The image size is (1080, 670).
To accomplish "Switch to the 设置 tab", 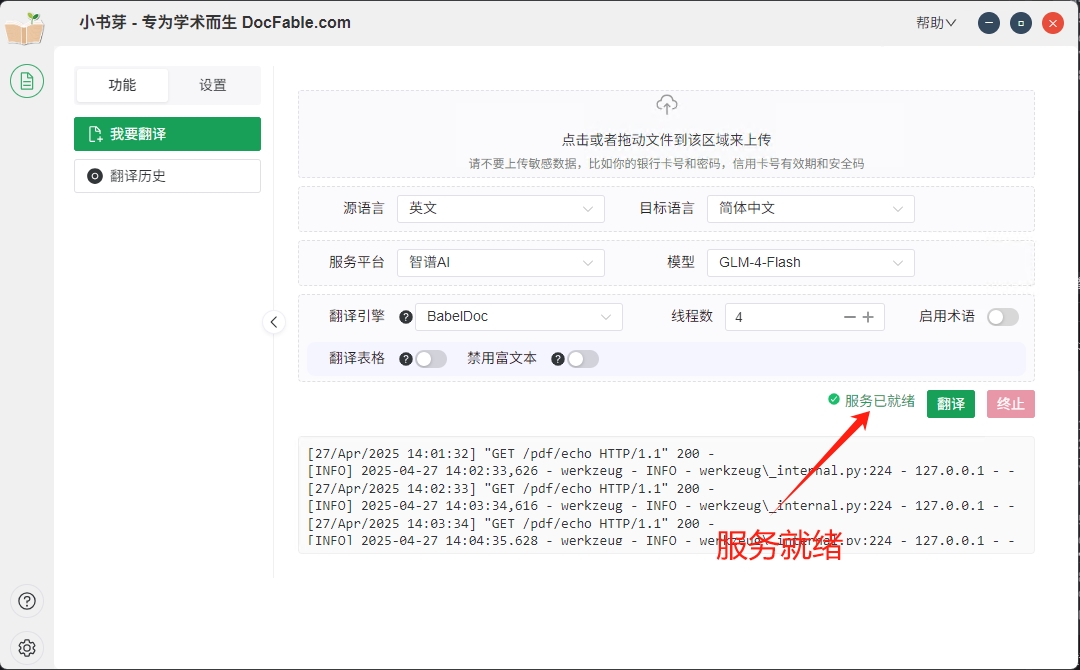I will point(213,86).
